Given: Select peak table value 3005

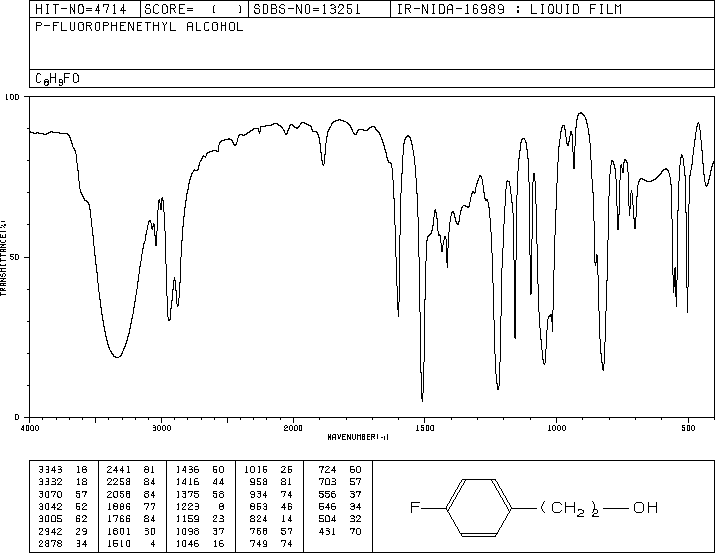Looking at the screenshot, I should click(50, 519).
